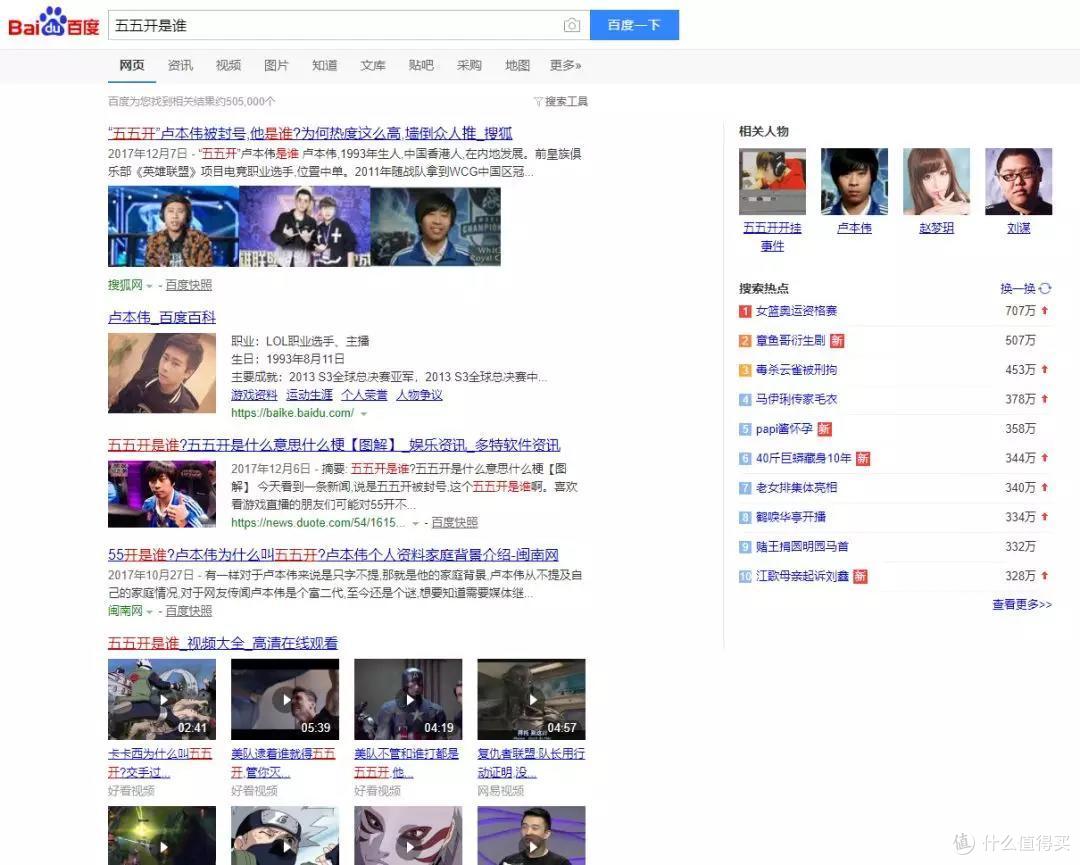1080x865 pixels.
Task: Open 人物争议 sublink
Action: [x=419, y=395]
